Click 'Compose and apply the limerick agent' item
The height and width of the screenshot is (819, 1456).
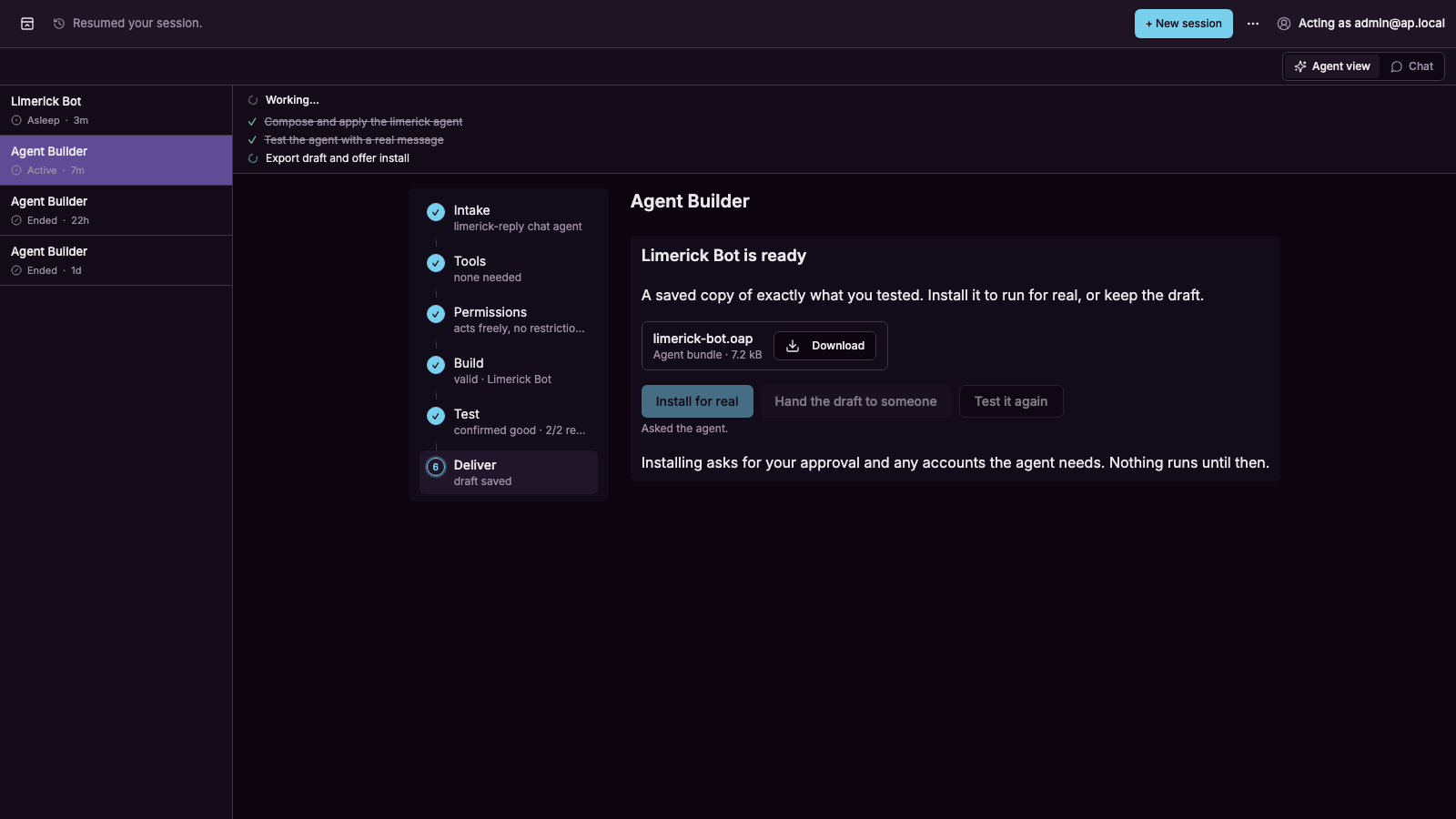[363, 122]
